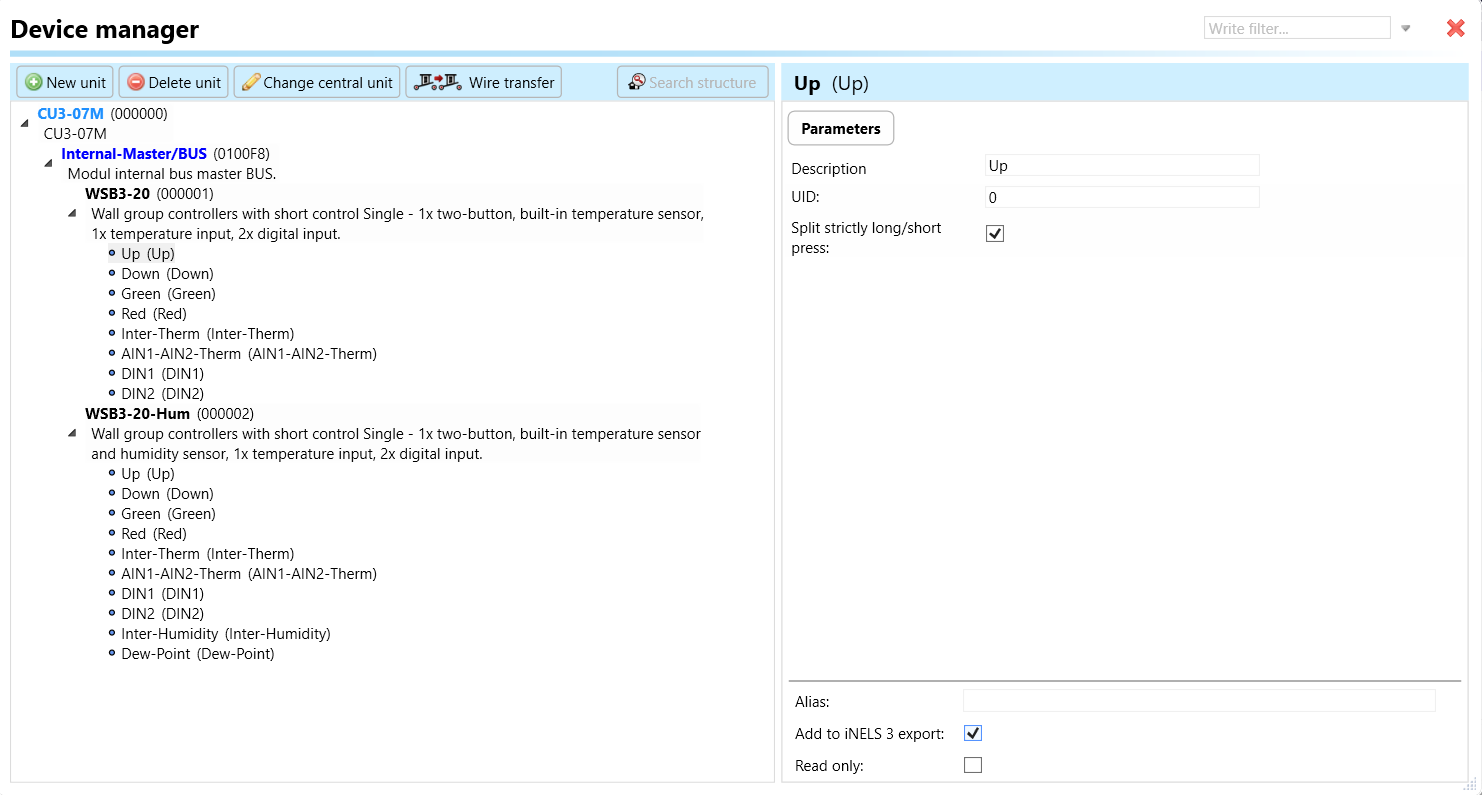
Task: Open the filter dropdown arrow
Action: 1406,29
